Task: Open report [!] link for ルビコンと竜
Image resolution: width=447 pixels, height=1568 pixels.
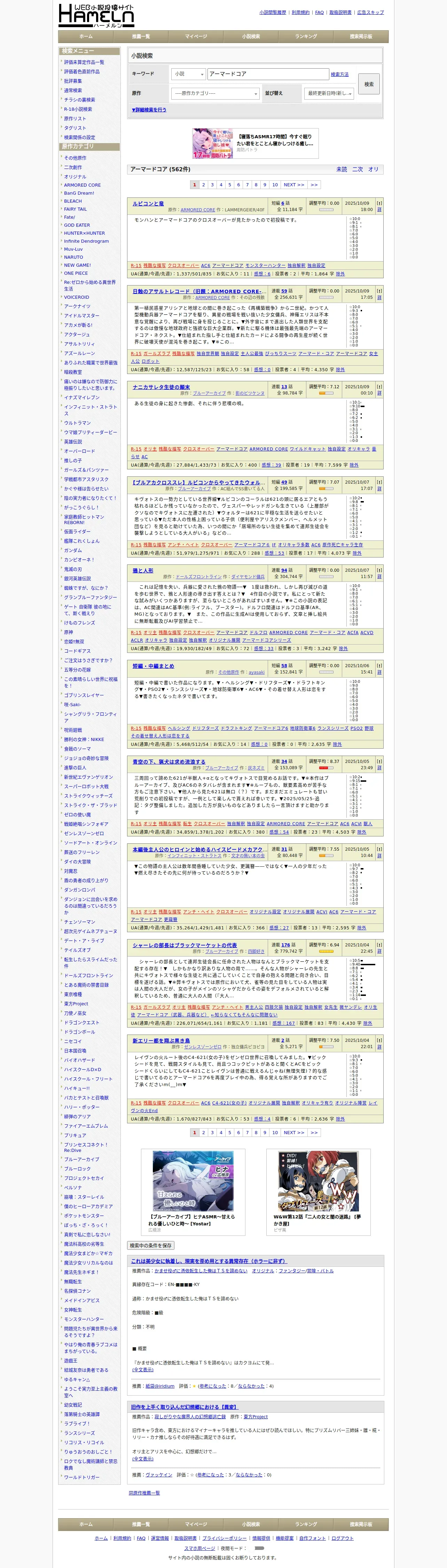Action: pyautogui.click(x=379, y=203)
